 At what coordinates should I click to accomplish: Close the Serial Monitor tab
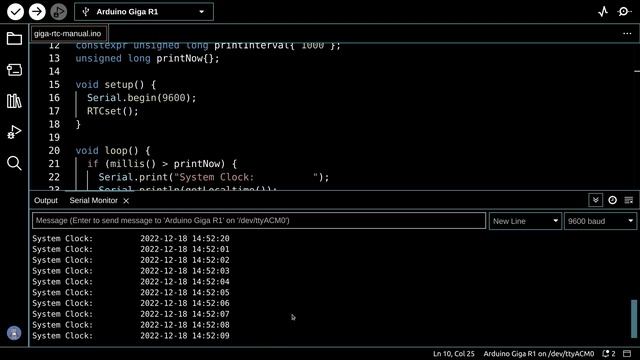[126, 201]
